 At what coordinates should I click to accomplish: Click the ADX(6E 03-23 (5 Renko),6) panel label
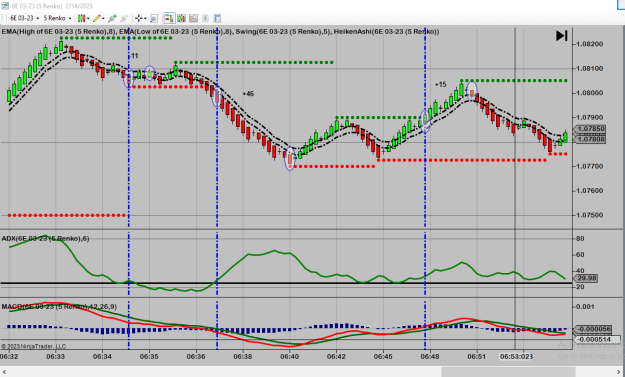click(x=45, y=238)
